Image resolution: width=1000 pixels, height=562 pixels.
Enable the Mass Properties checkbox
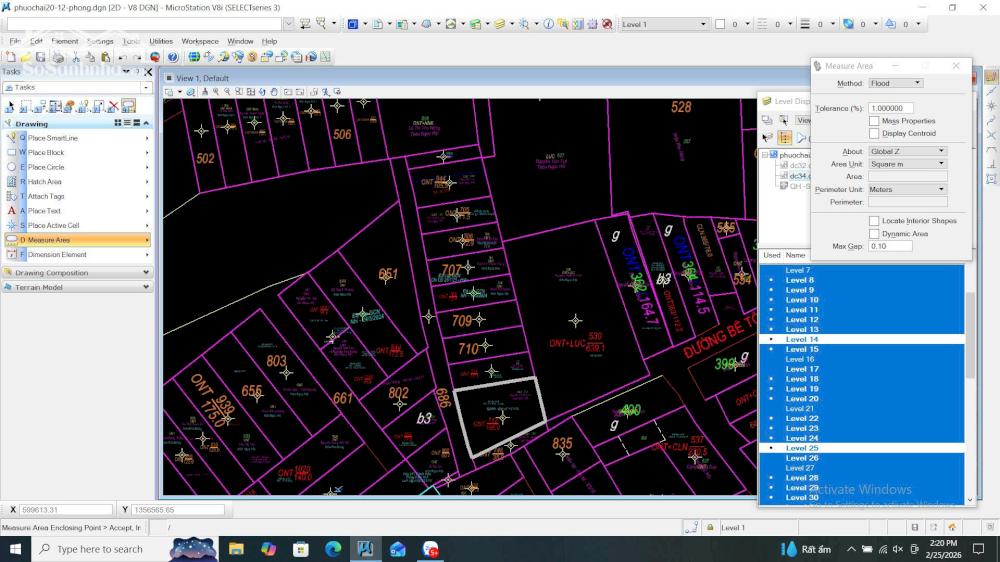coord(874,121)
